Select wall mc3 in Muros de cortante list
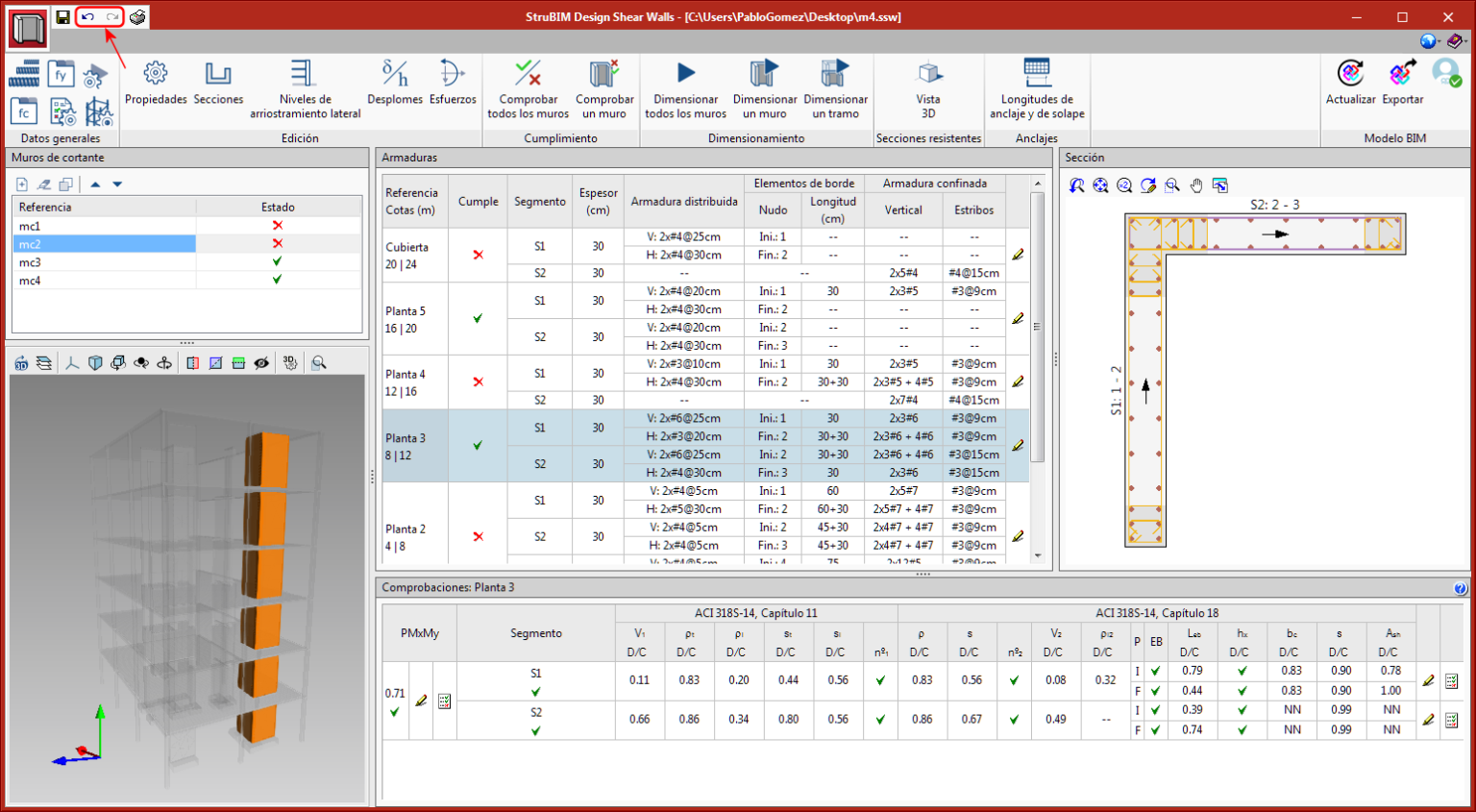Viewport: 1476px width, 812px height. (31, 262)
